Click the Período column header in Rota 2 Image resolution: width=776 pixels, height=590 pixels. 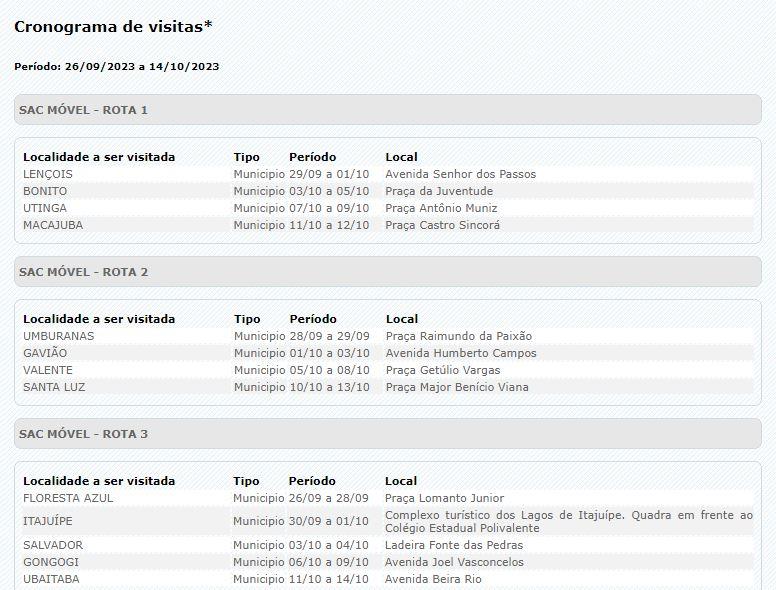click(312, 319)
